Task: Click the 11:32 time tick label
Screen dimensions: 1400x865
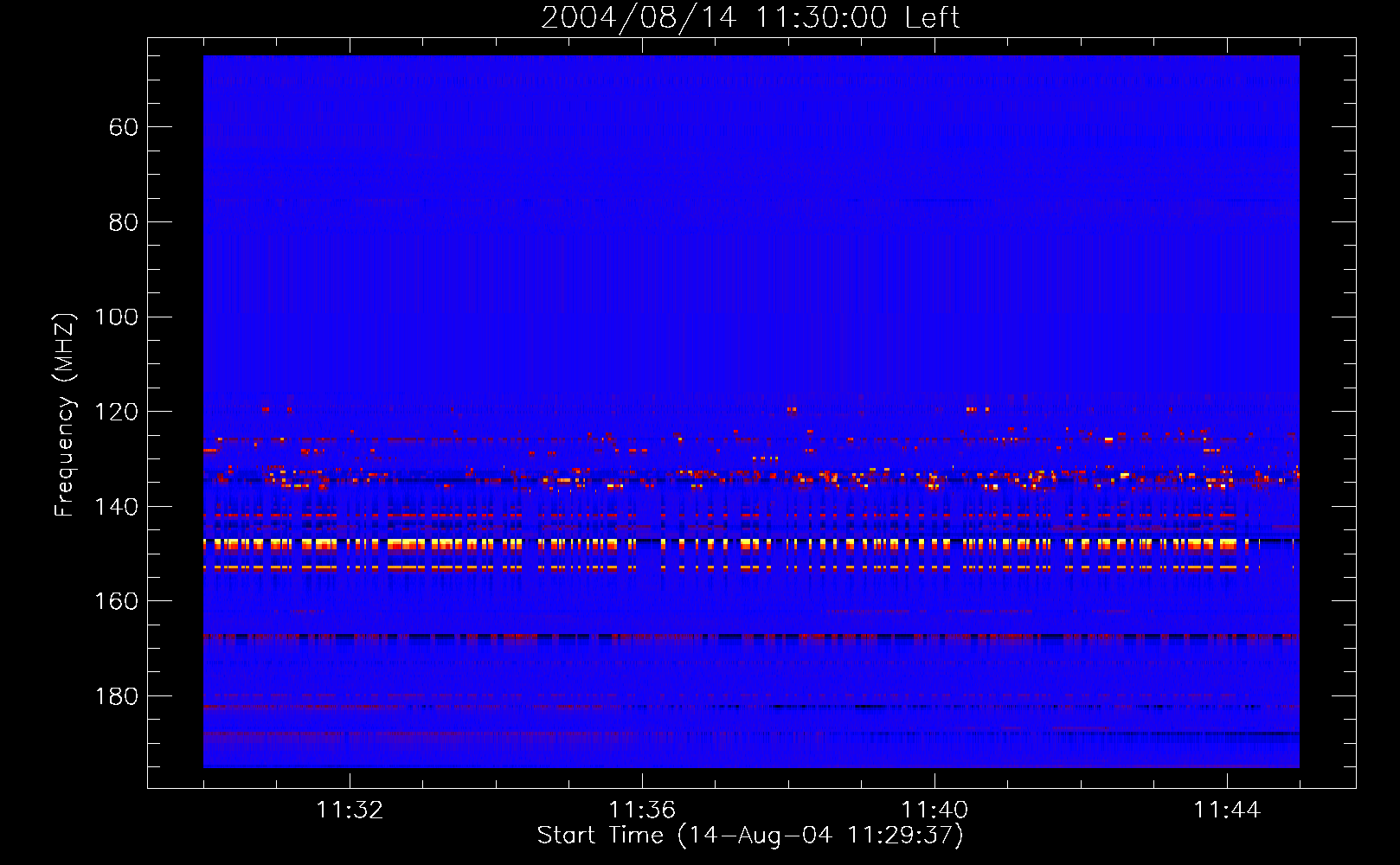Action: click(x=350, y=811)
